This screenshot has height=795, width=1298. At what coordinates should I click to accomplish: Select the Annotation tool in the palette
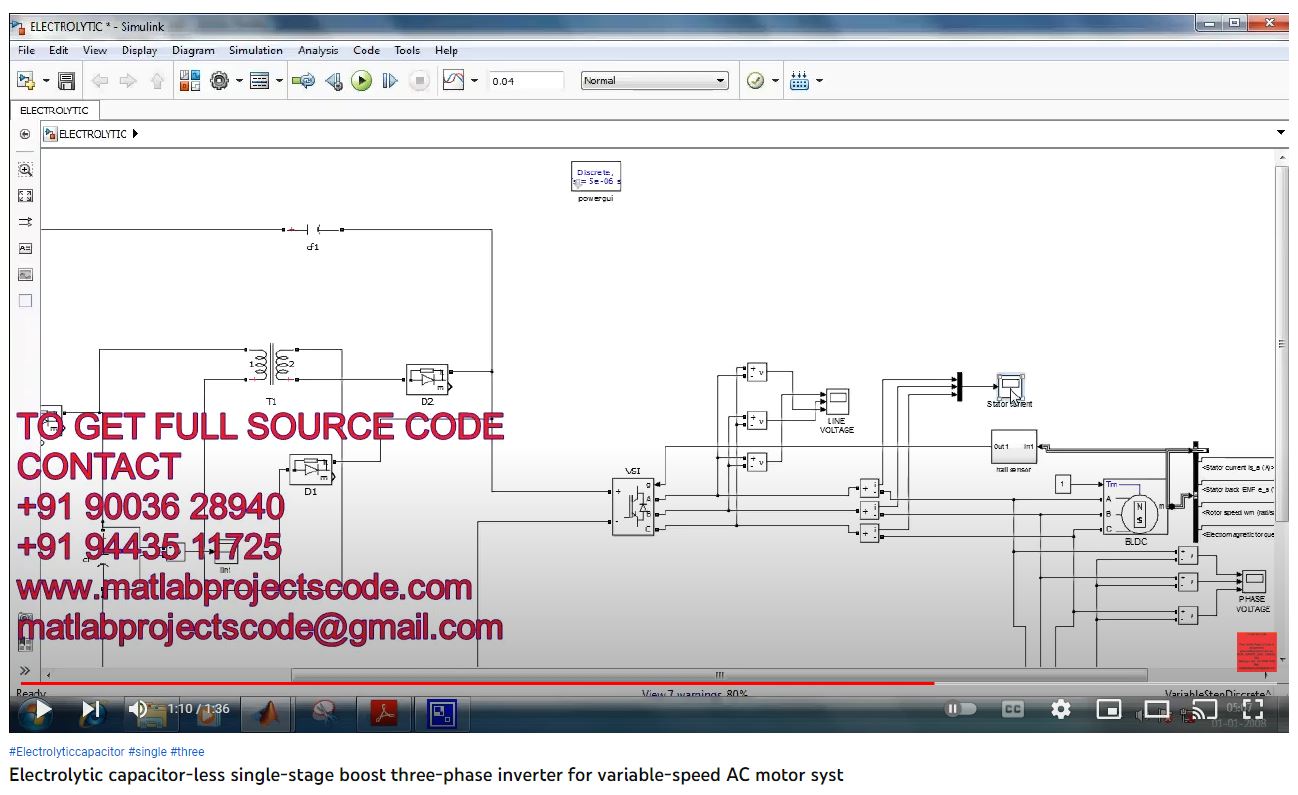point(26,248)
